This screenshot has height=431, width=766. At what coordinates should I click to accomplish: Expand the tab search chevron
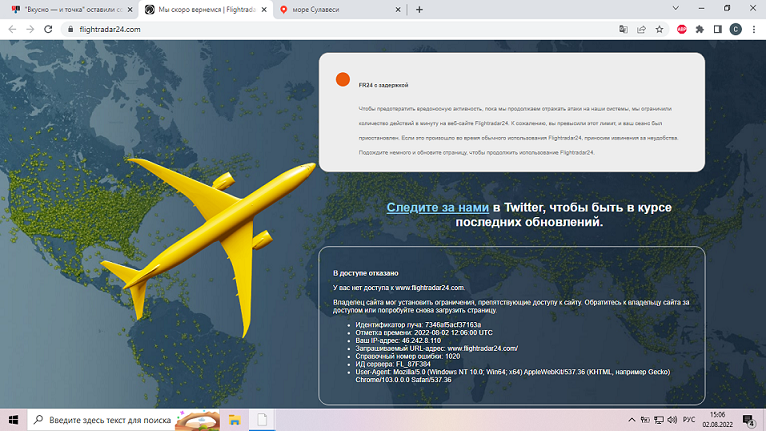[676, 8]
